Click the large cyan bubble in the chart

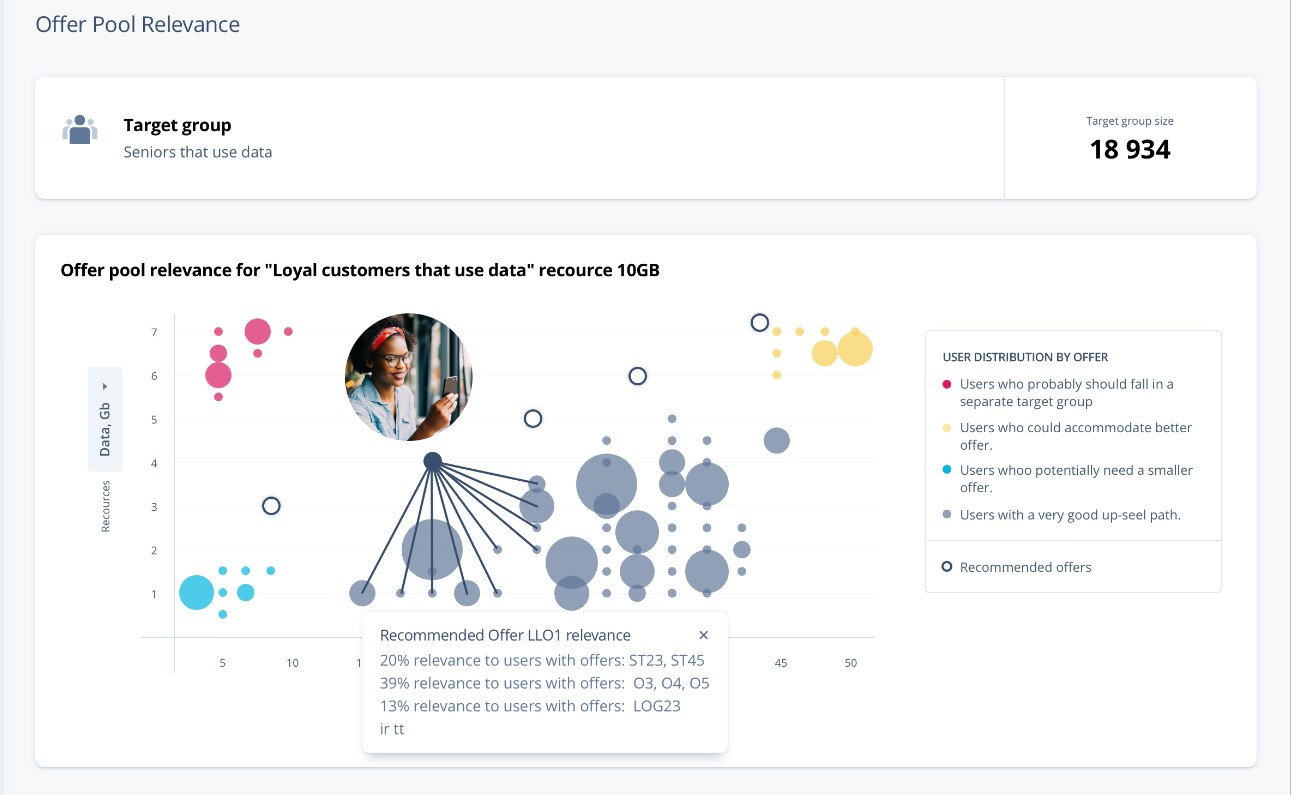tap(197, 592)
